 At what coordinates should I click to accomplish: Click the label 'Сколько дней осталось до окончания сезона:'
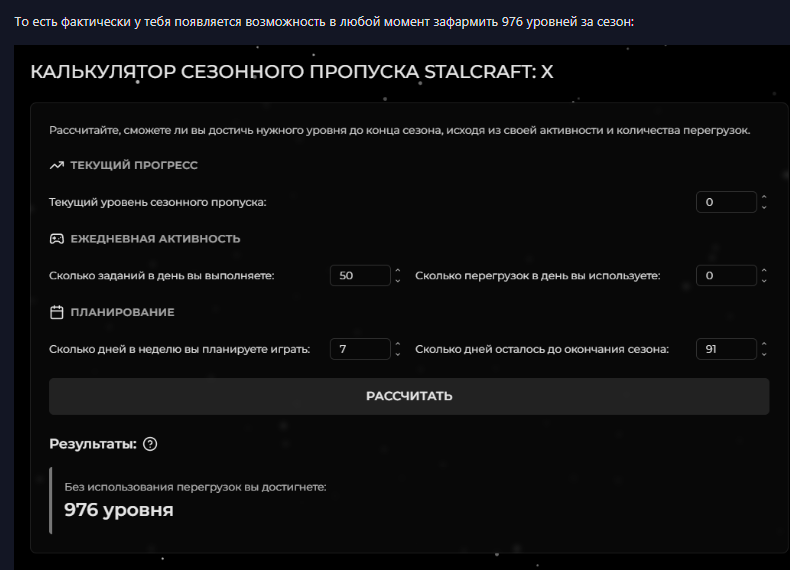pyautogui.click(x=542, y=349)
